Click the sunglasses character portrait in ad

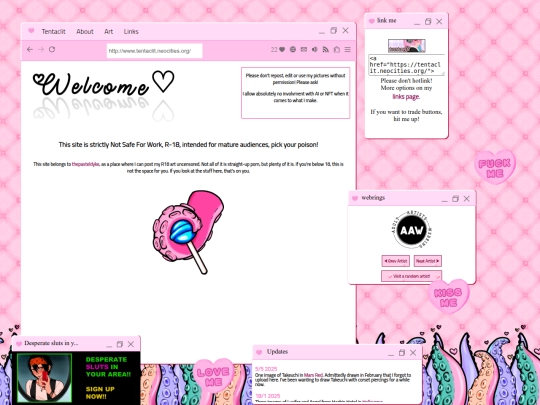pos(44,378)
